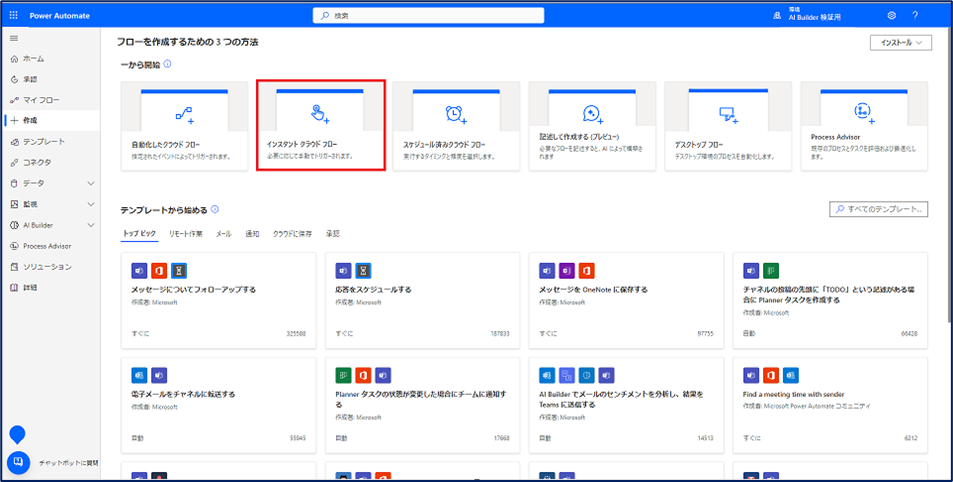Switch to 承認 template tab
This screenshot has height=482, width=953.
click(x=332, y=234)
